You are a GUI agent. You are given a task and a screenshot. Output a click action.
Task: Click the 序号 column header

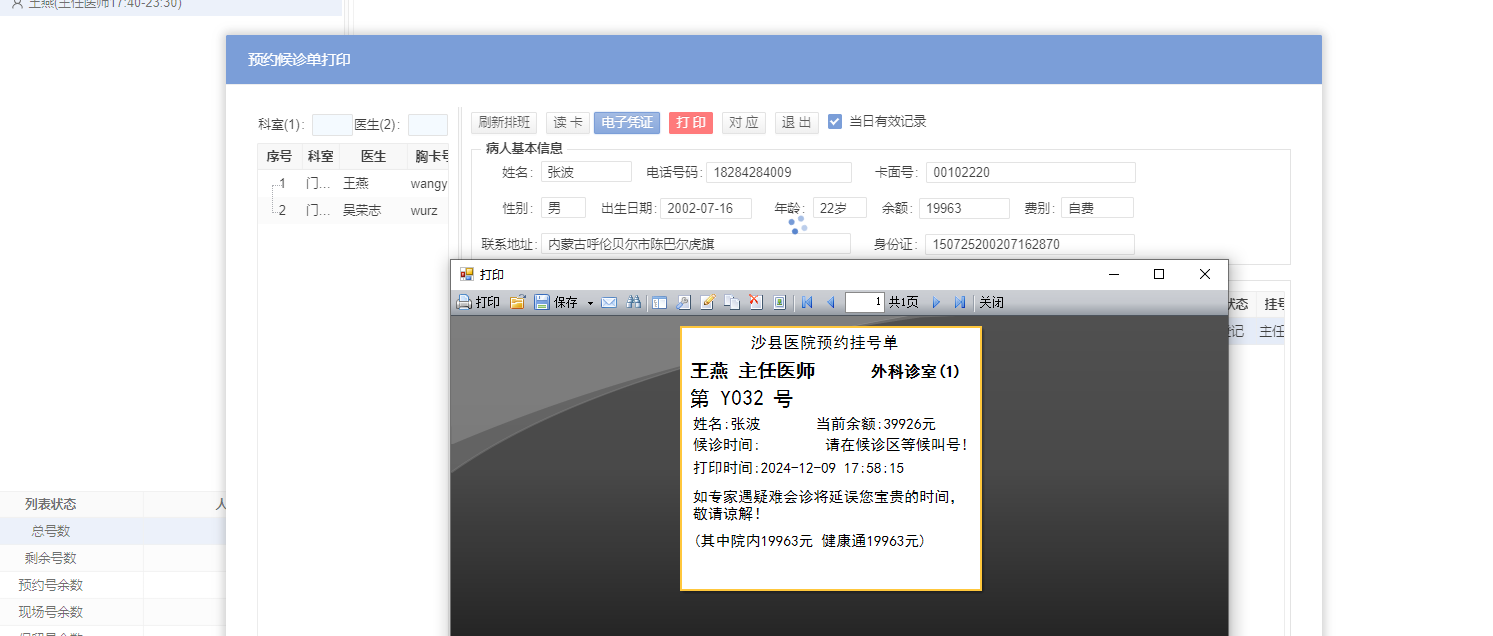[279, 157]
